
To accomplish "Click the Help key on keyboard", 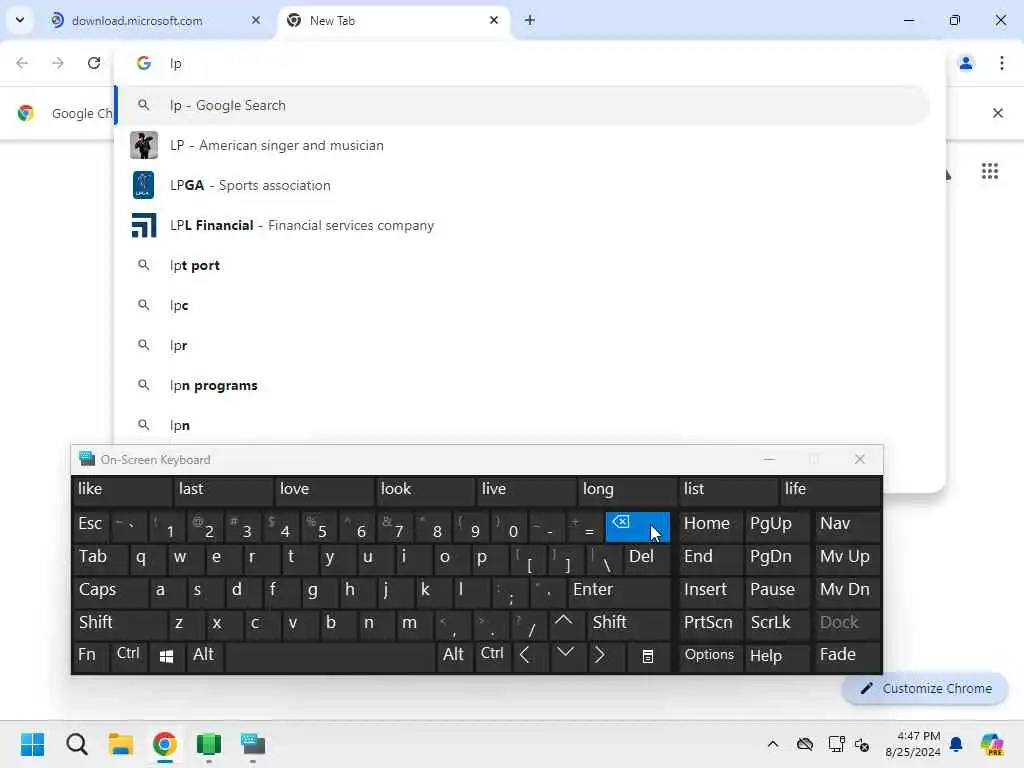I will (776, 656).
